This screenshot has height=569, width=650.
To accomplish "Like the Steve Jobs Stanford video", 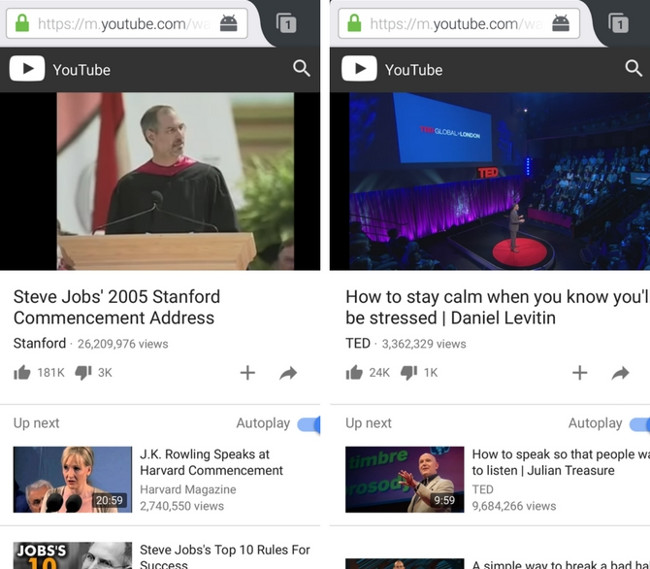I will click(22, 373).
